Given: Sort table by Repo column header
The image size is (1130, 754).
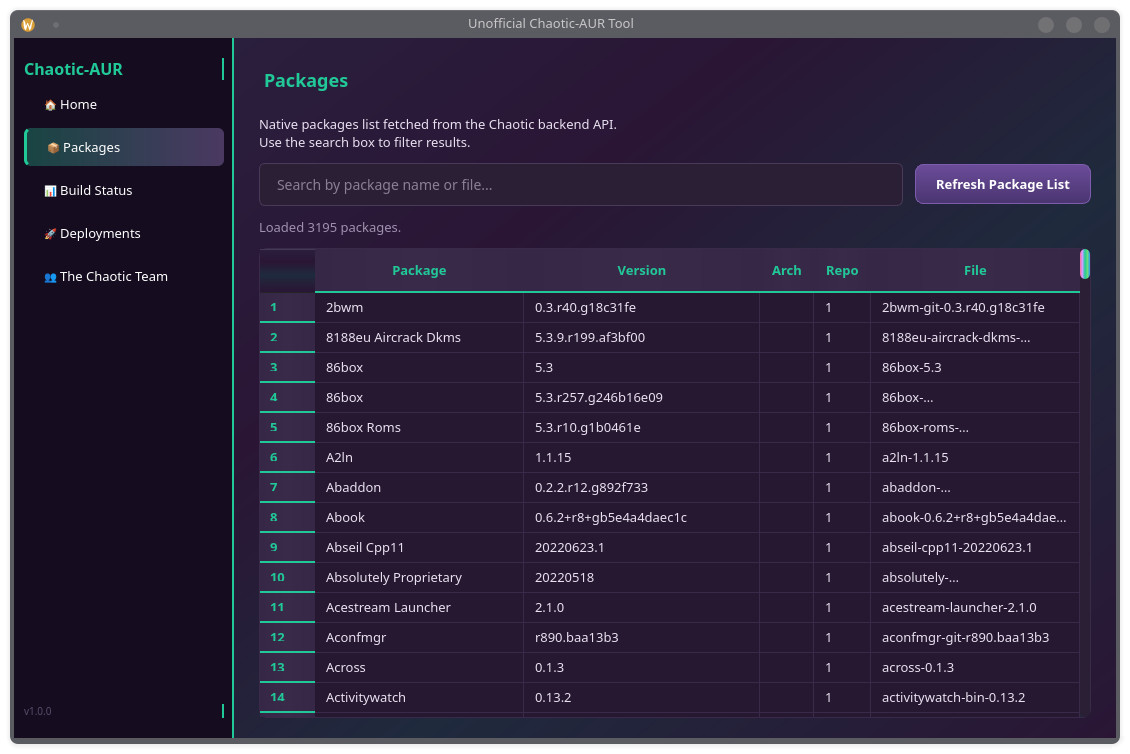Looking at the screenshot, I should tap(842, 271).
